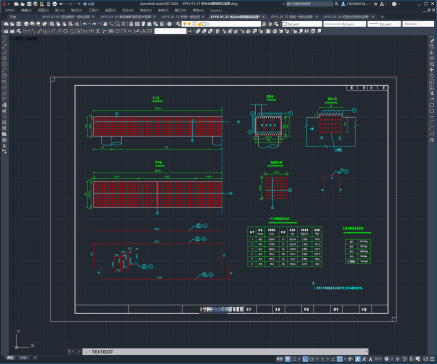The width and height of the screenshot is (437, 364).
Task: Click the Autodesk App Store cart icon
Action: [375, 4]
